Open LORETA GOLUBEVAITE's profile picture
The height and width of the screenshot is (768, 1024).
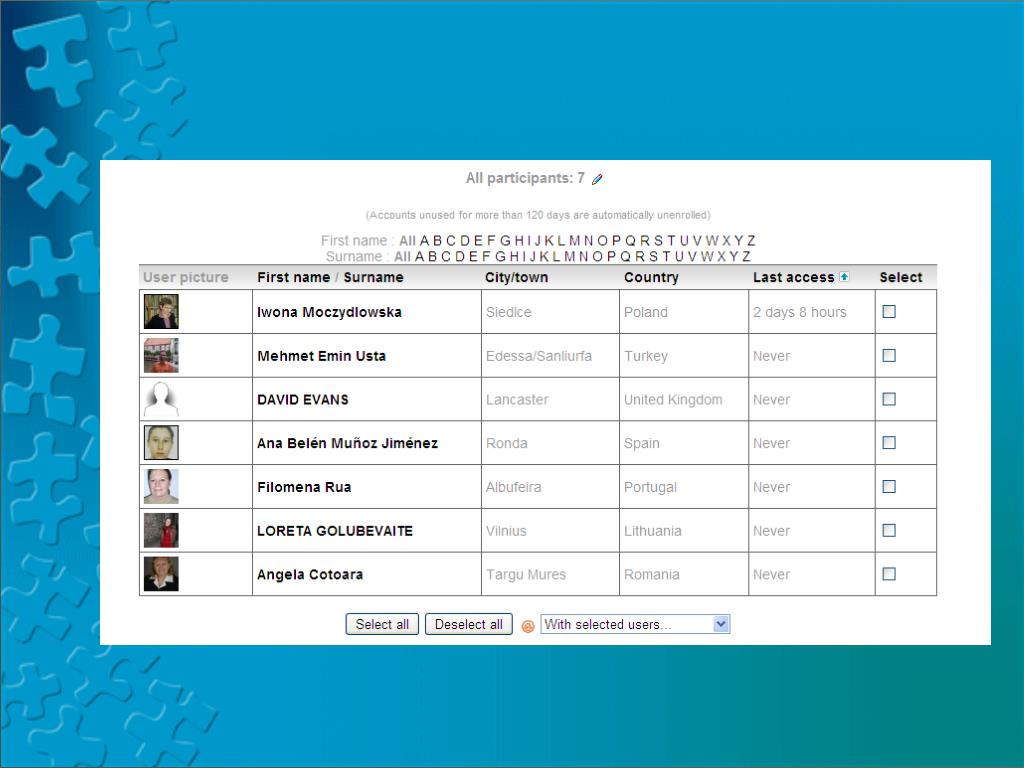[x=161, y=530]
